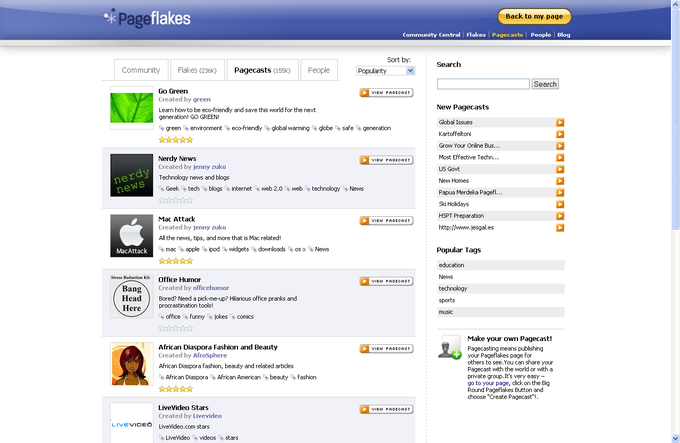The width and height of the screenshot is (680, 443).
Task: Open the Sort by Popularity dropdown
Action: (x=385, y=71)
